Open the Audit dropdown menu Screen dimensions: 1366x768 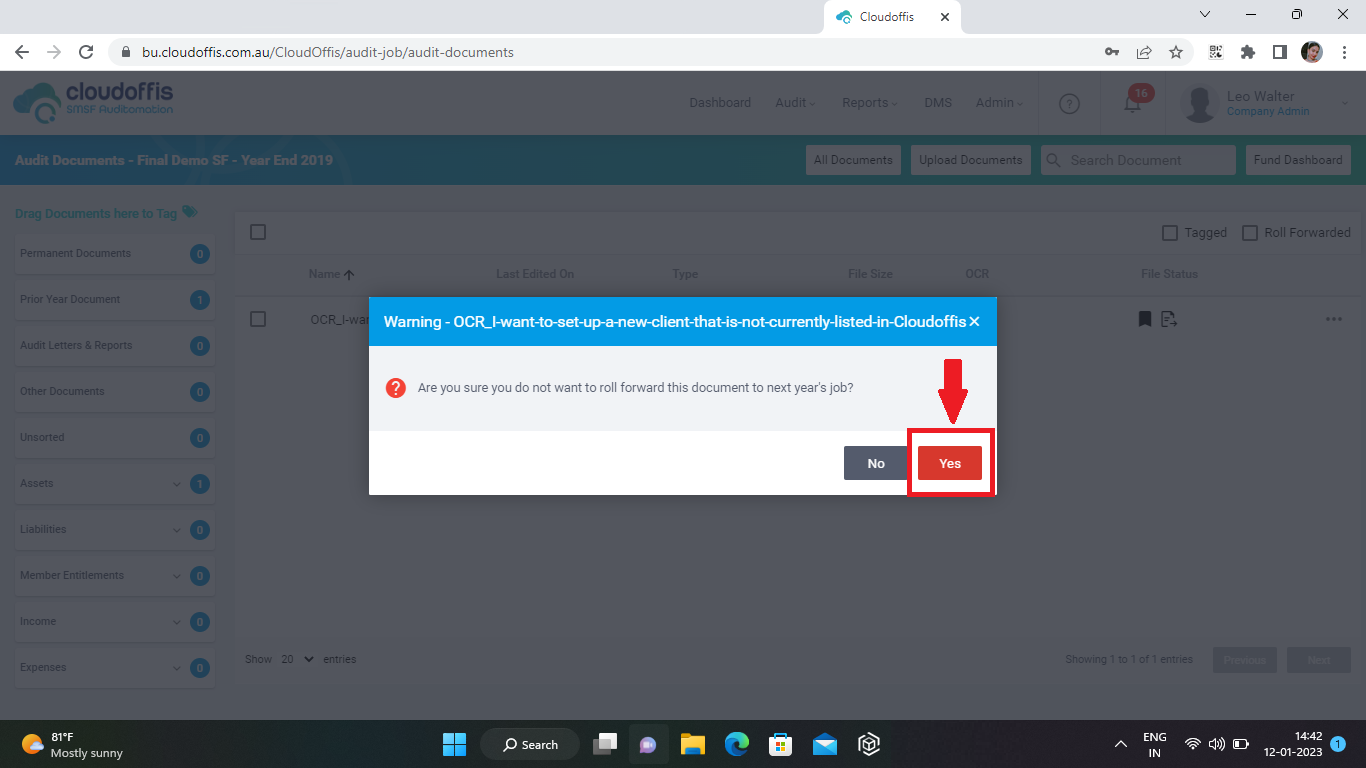point(795,103)
